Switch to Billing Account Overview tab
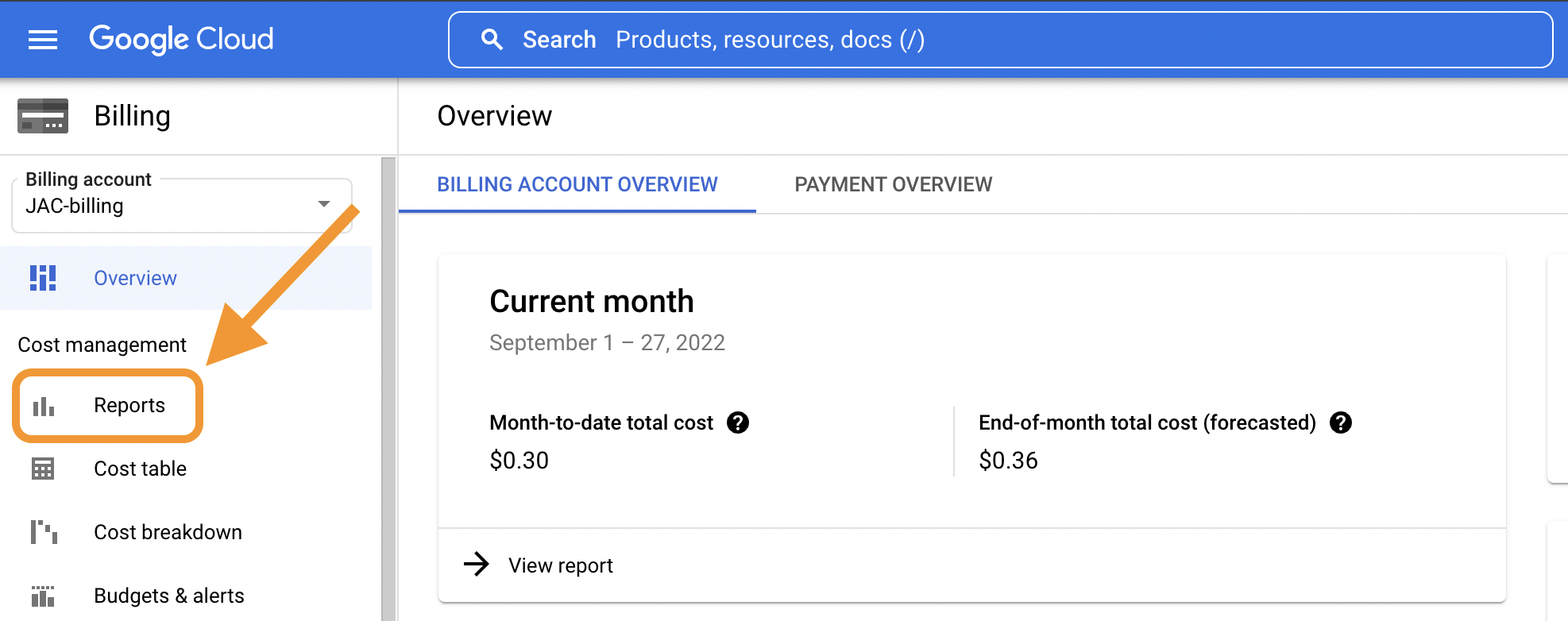The image size is (1568, 621). coord(577,184)
